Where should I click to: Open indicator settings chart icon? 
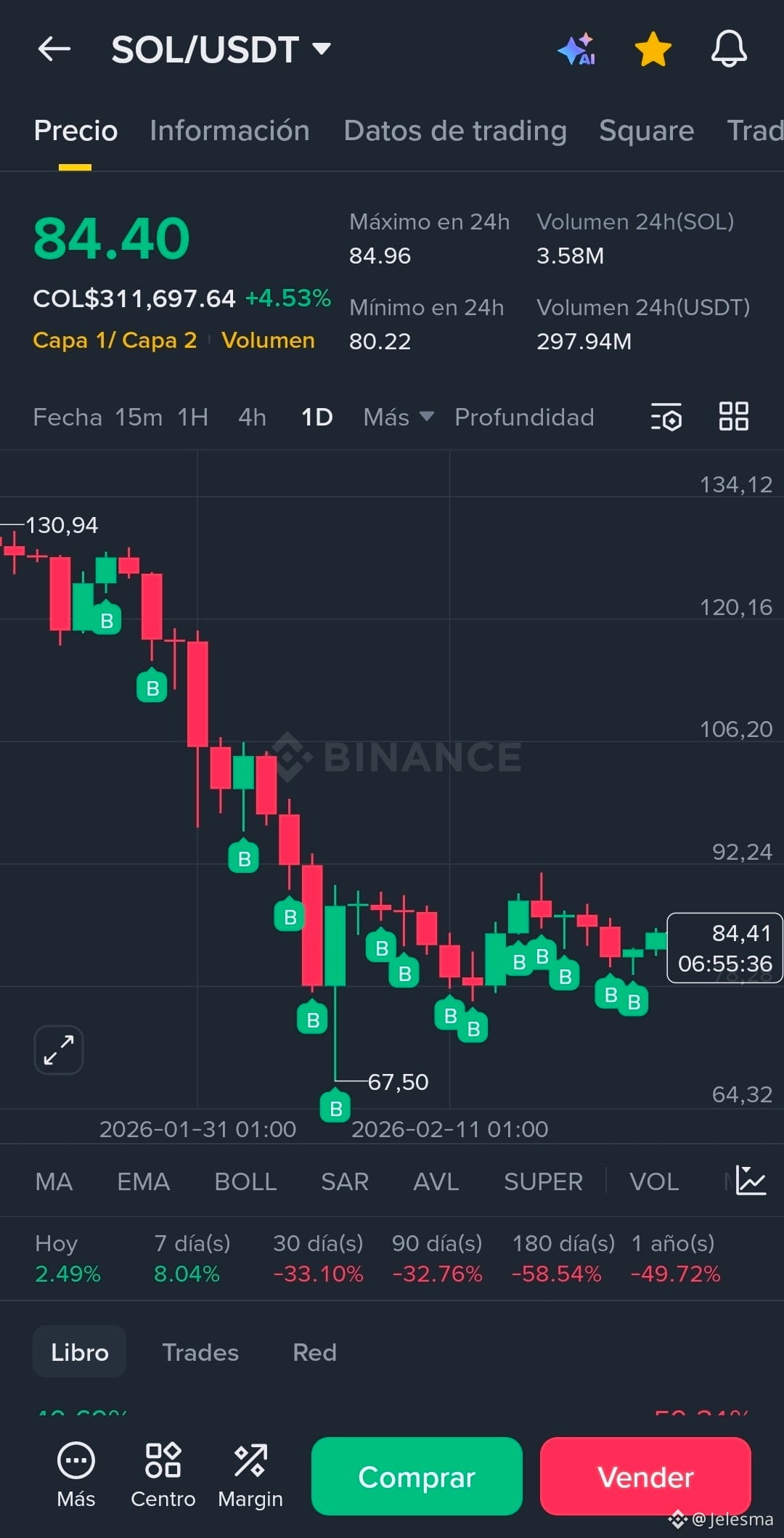click(751, 1181)
